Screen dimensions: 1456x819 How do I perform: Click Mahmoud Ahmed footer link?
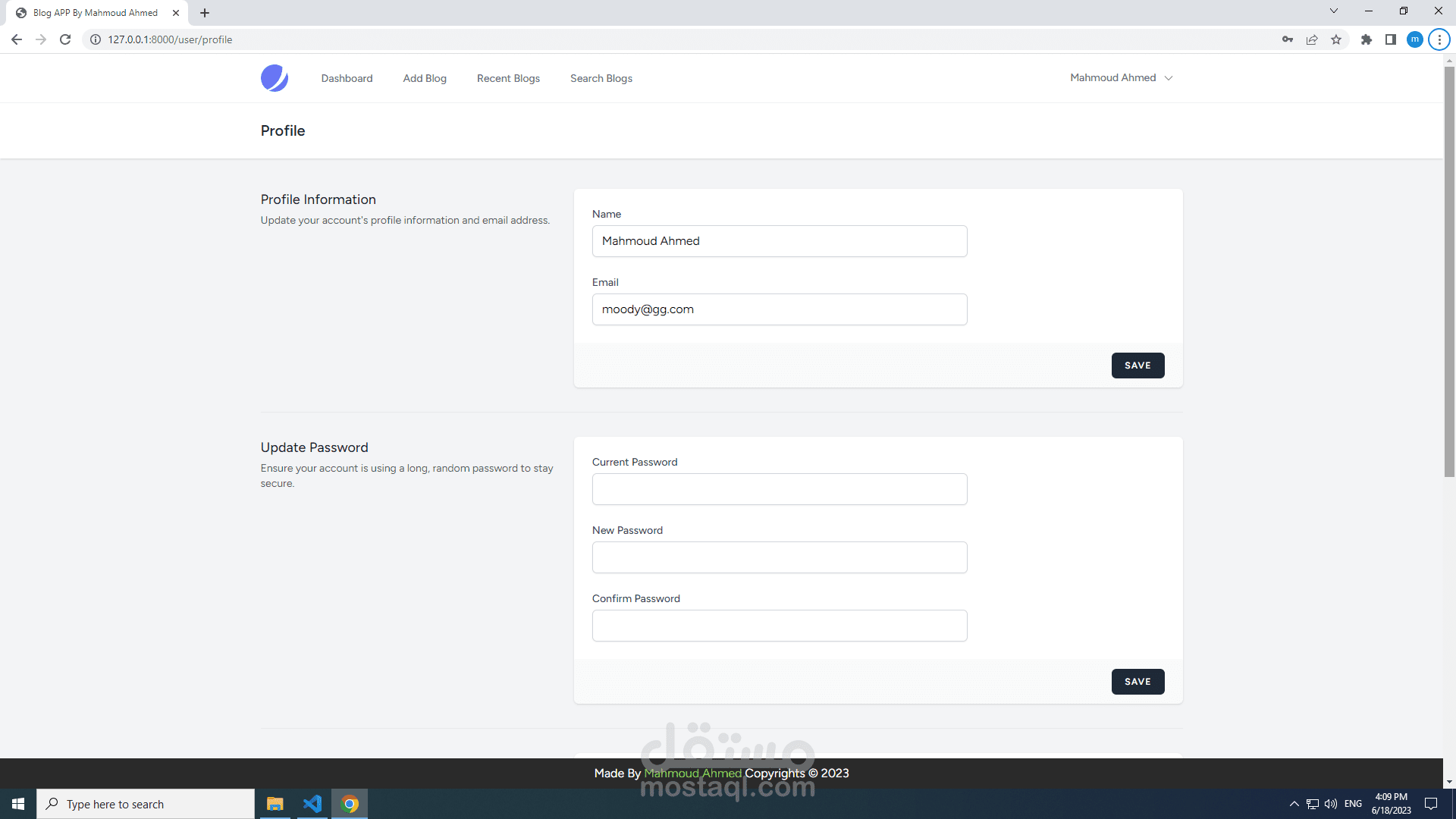pyautogui.click(x=692, y=773)
